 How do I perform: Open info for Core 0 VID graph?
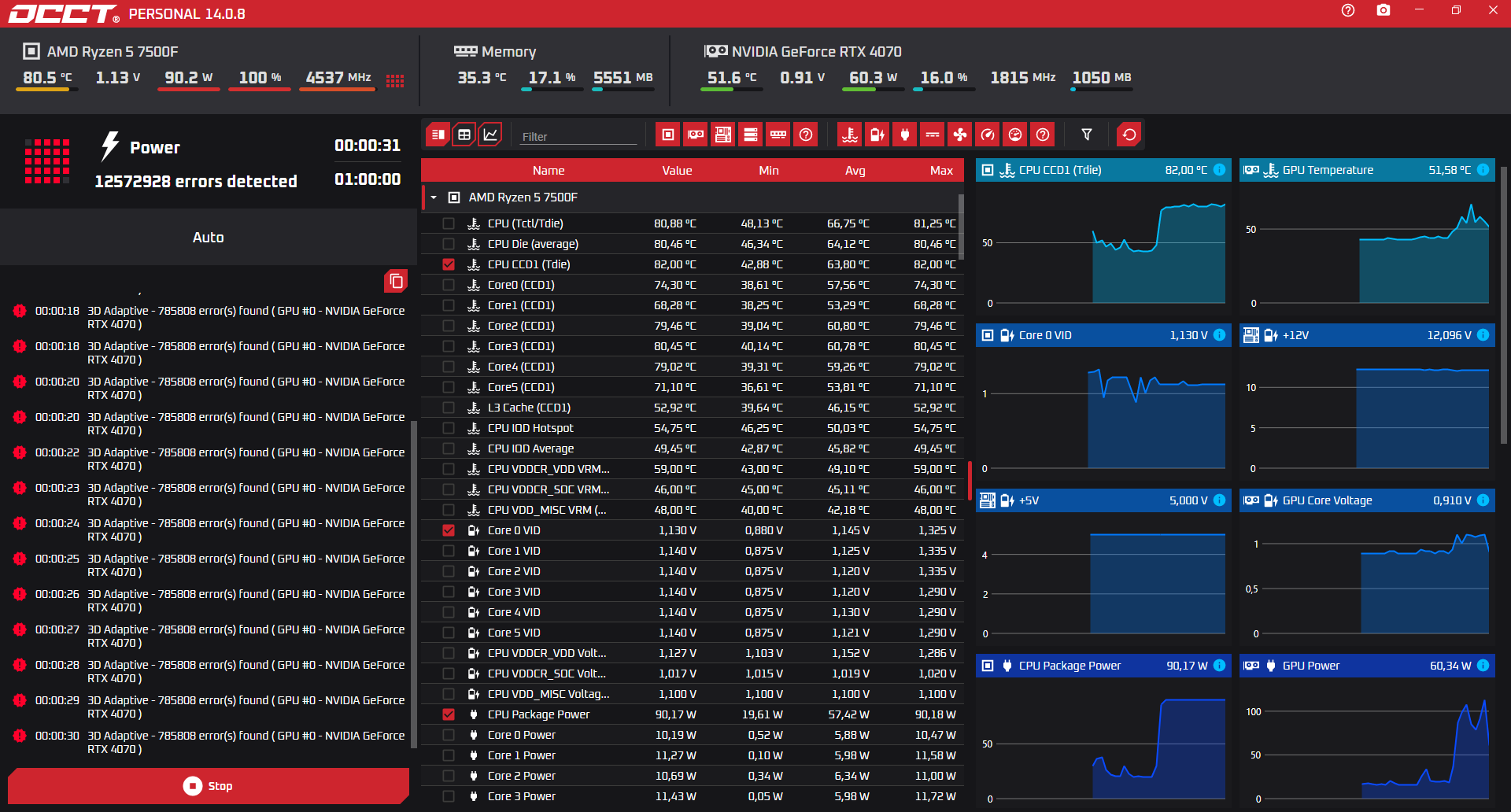(x=1219, y=335)
